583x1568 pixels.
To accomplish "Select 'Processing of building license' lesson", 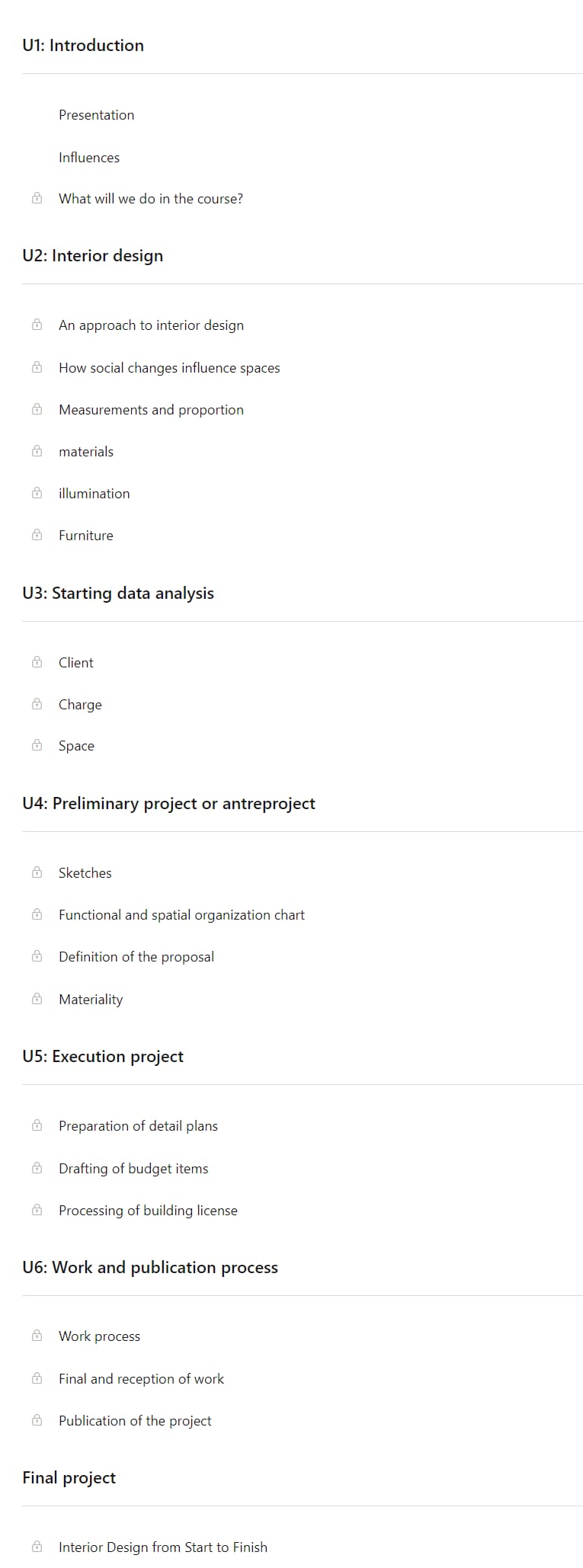I will 148,1211.
